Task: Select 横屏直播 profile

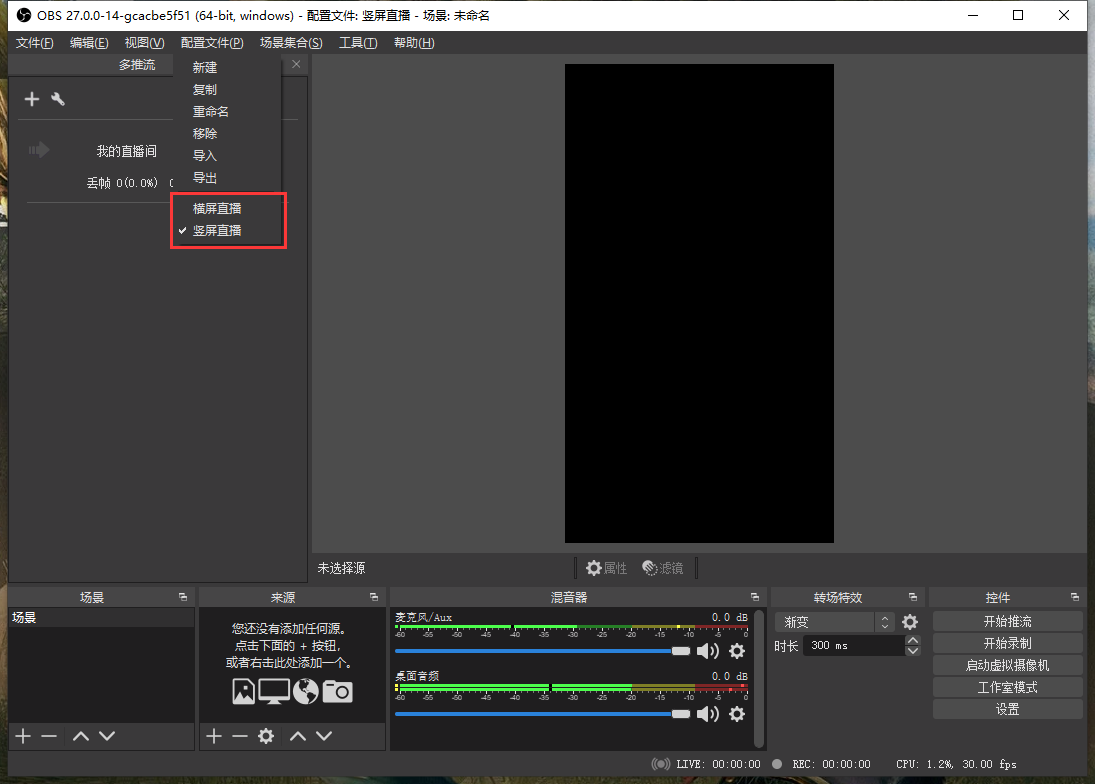Action: click(217, 209)
